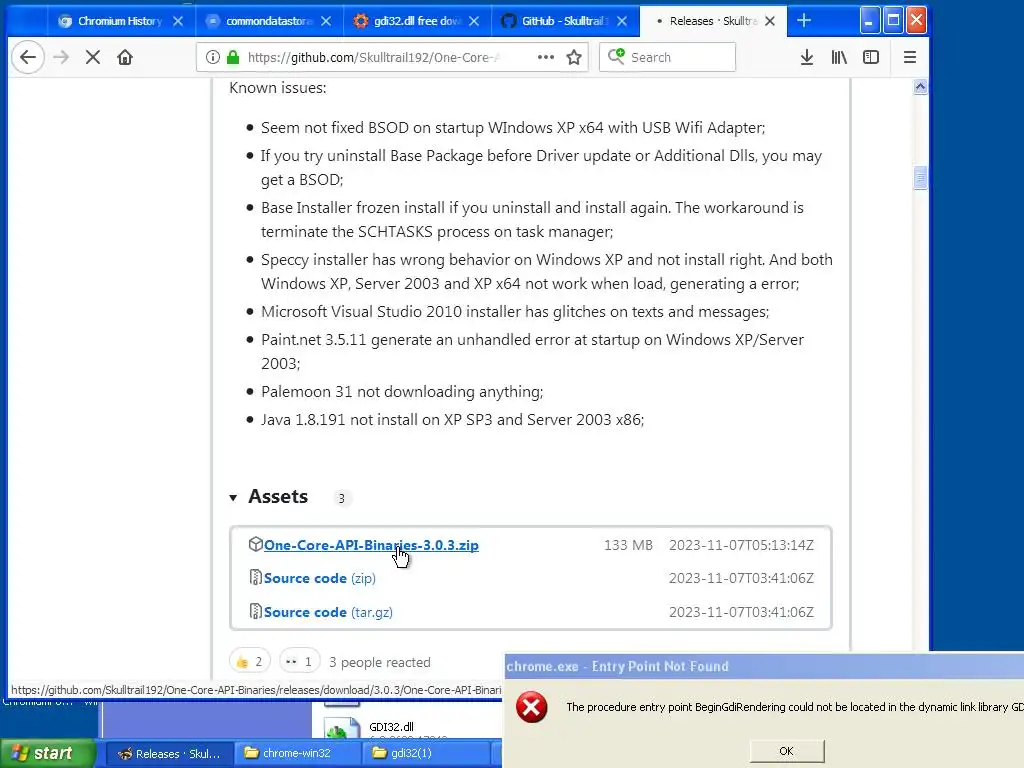Click the green padlock security icon
1024x768 pixels.
[233, 57]
